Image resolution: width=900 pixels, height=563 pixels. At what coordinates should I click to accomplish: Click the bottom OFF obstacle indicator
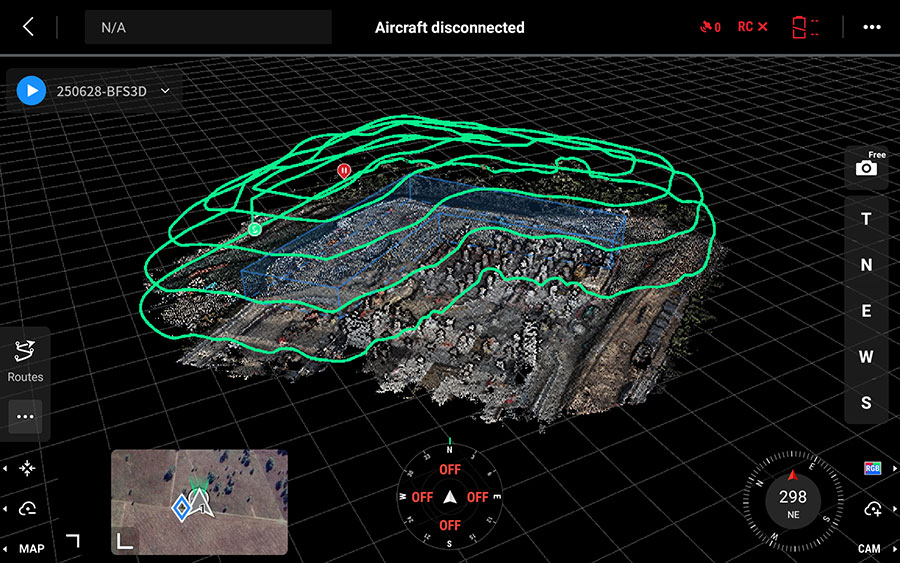tap(449, 525)
